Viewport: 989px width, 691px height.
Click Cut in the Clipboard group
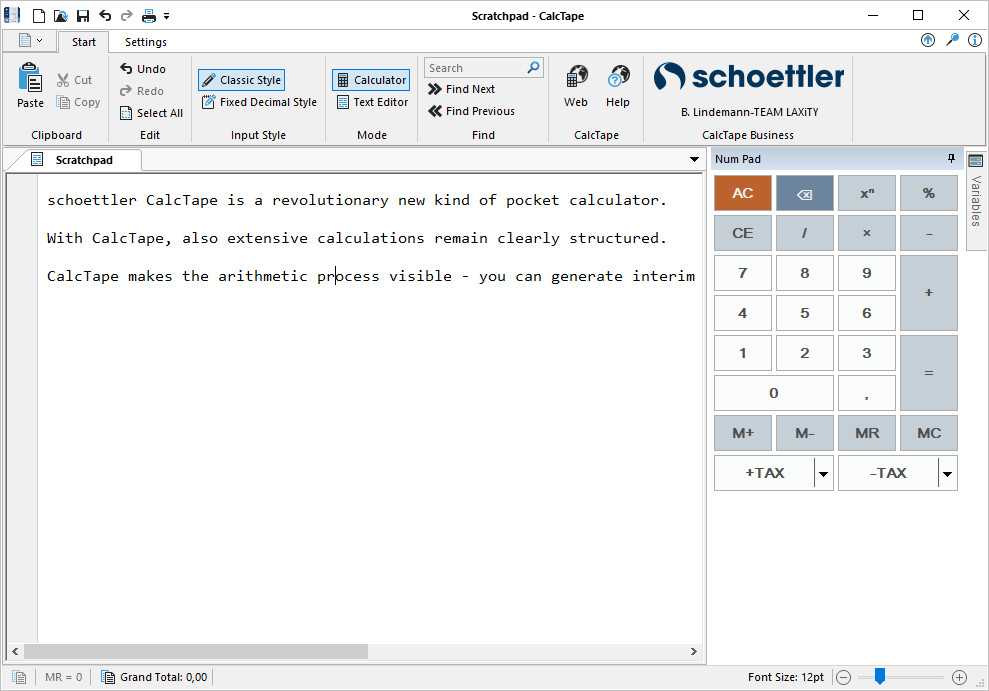(x=74, y=80)
